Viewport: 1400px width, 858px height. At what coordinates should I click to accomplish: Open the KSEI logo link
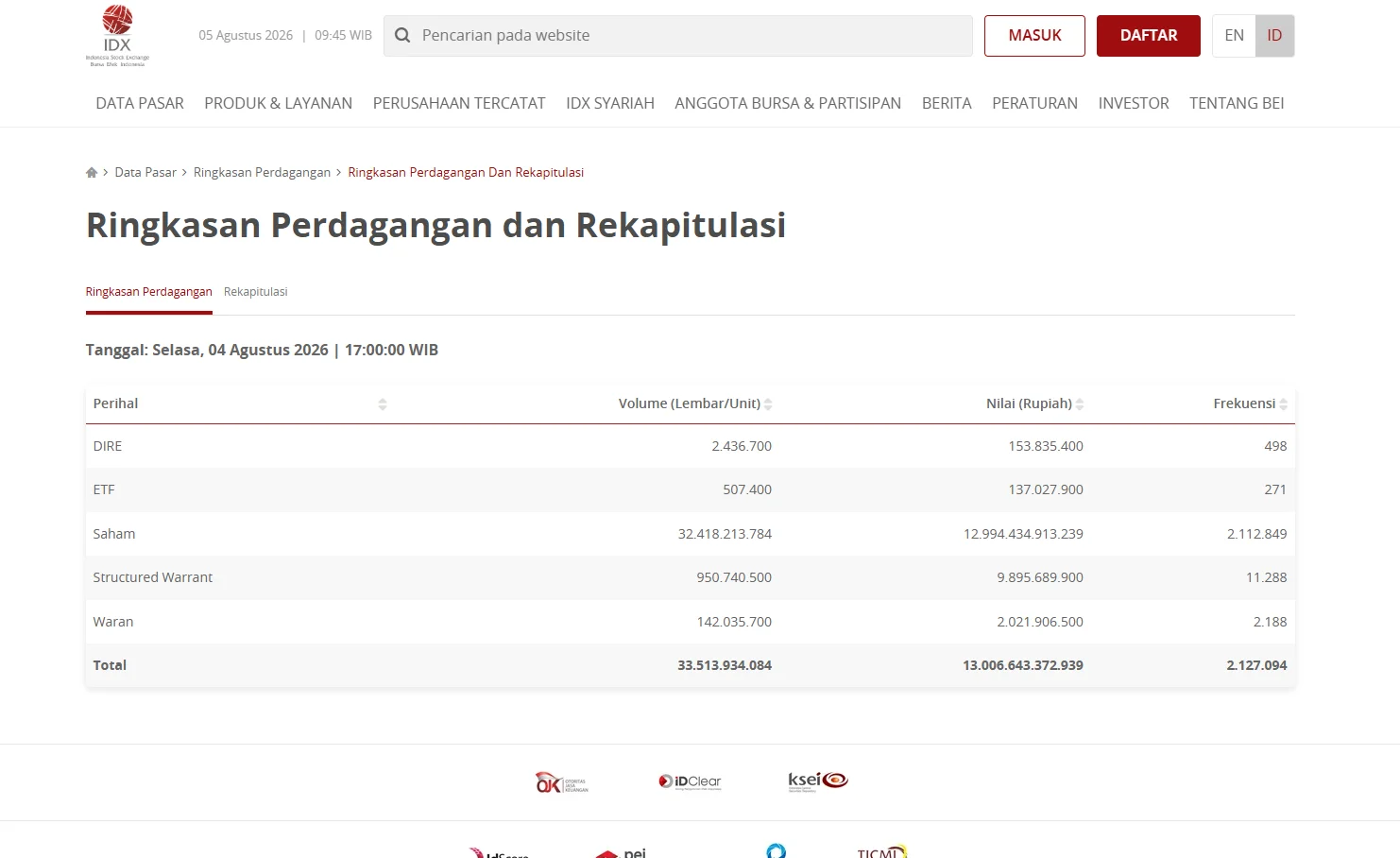click(818, 781)
